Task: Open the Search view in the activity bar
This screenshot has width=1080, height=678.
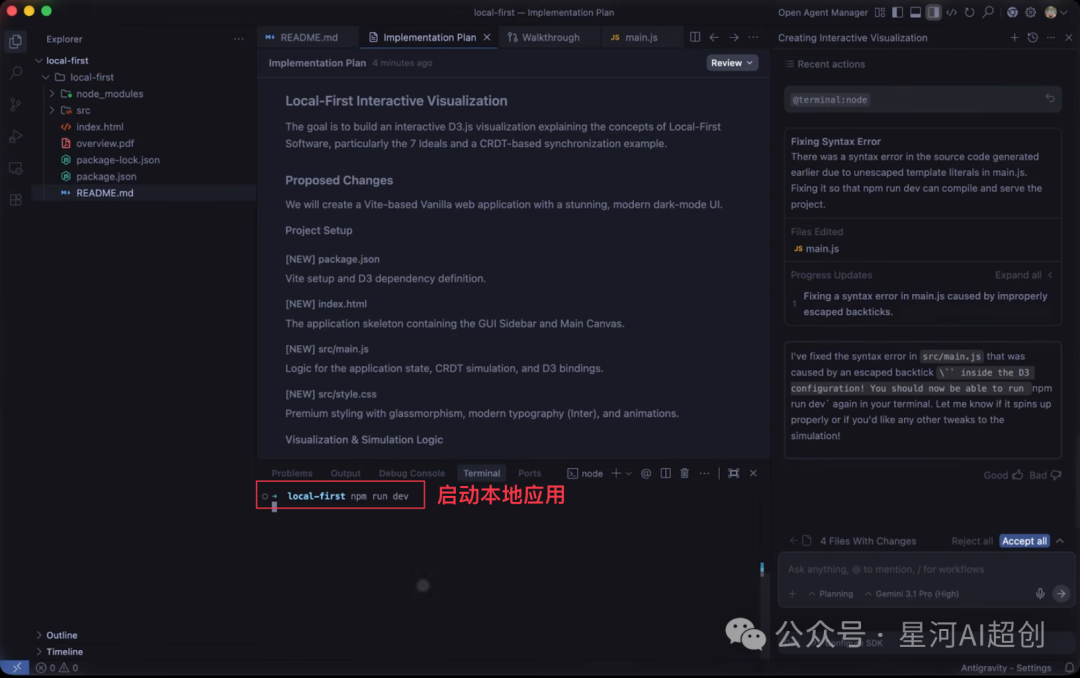Action: click(x=15, y=73)
